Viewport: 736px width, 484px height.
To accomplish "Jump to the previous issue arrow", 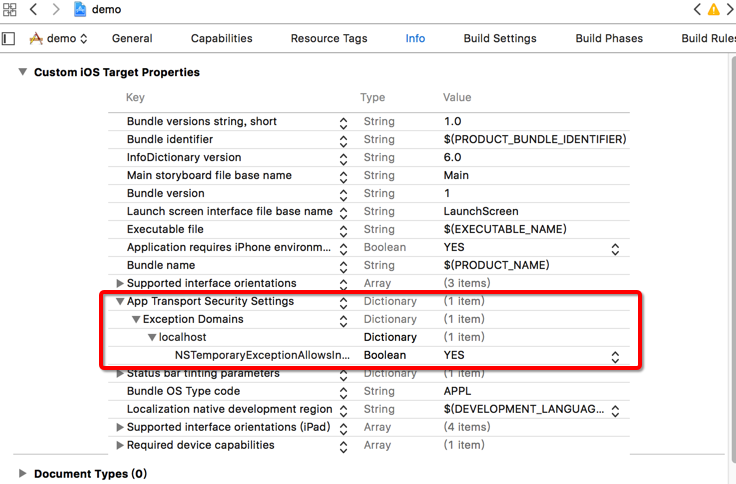I will coord(697,10).
